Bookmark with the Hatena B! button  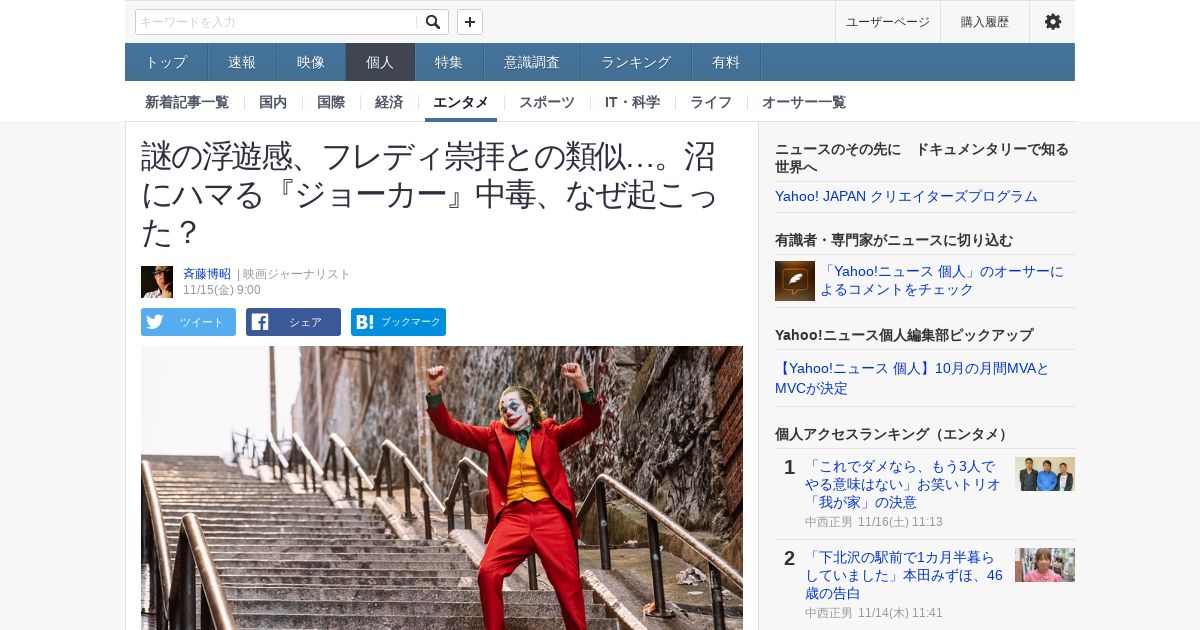[x=398, y=322]
